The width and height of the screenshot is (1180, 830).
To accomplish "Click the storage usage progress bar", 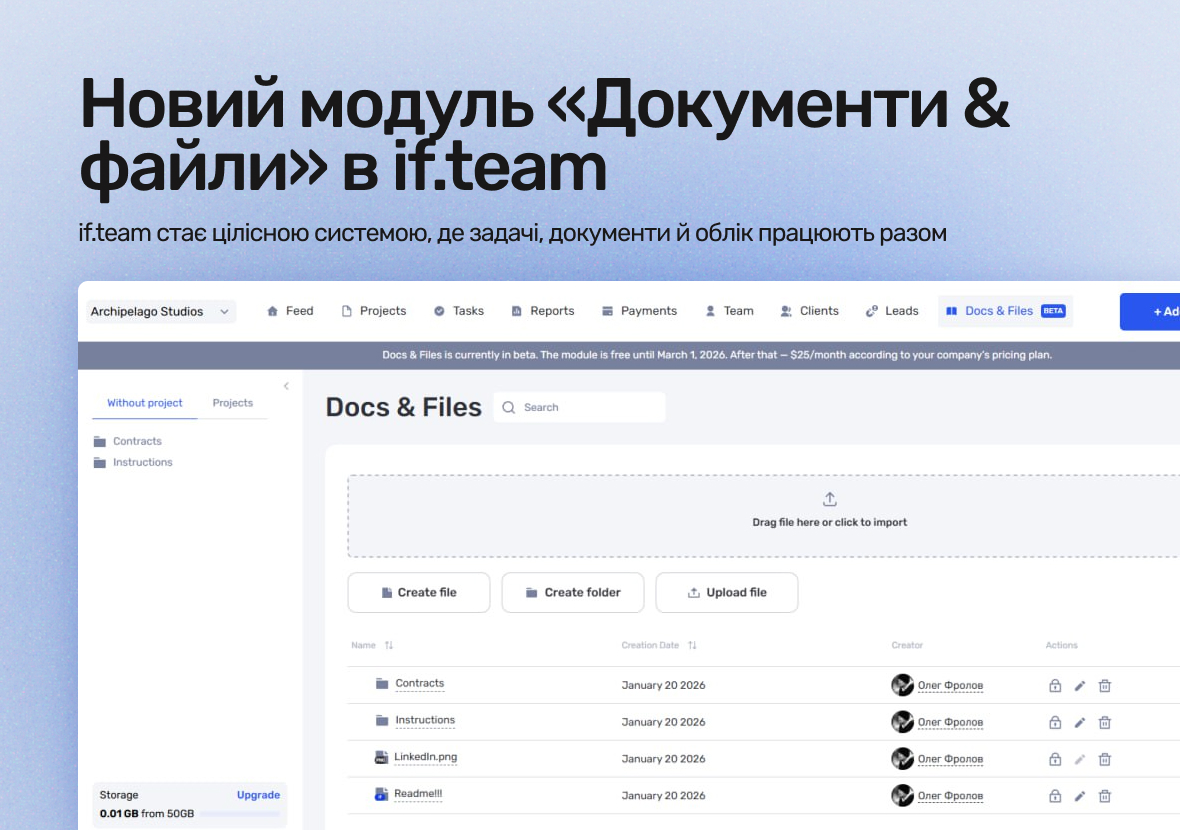I will coord(240,813).
